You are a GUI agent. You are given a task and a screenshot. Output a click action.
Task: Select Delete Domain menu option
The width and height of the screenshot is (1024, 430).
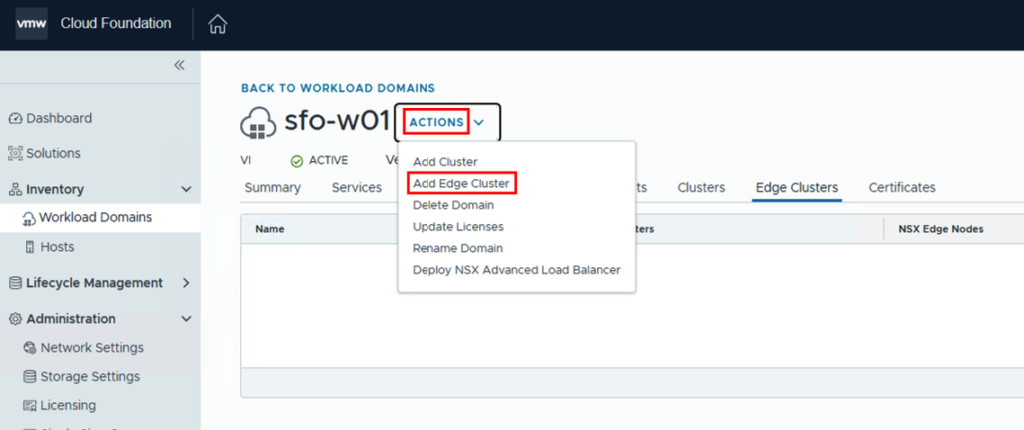[453, 205]
